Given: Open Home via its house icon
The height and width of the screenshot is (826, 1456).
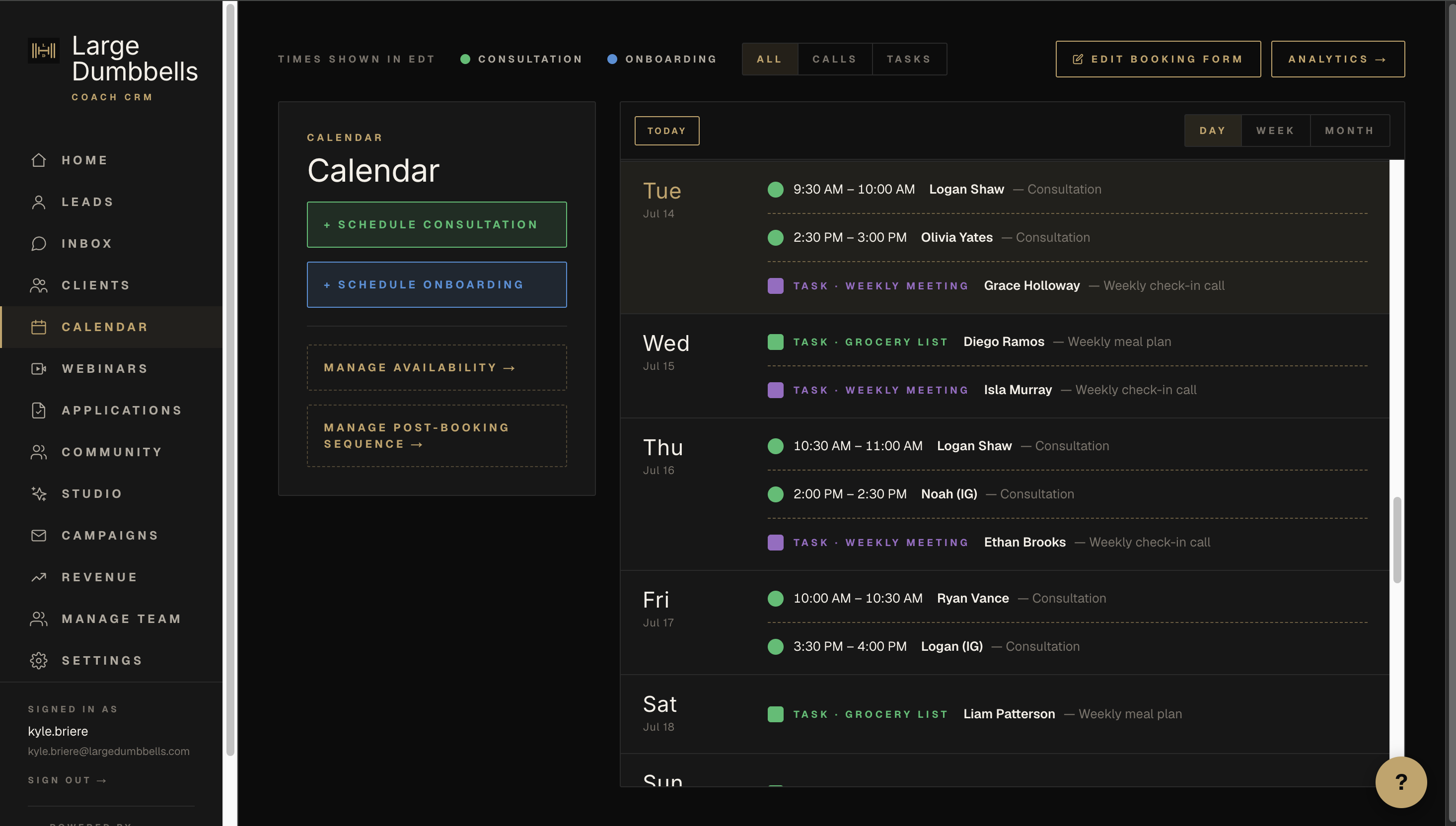Looking at the screenshot, I should click(39, 160).
